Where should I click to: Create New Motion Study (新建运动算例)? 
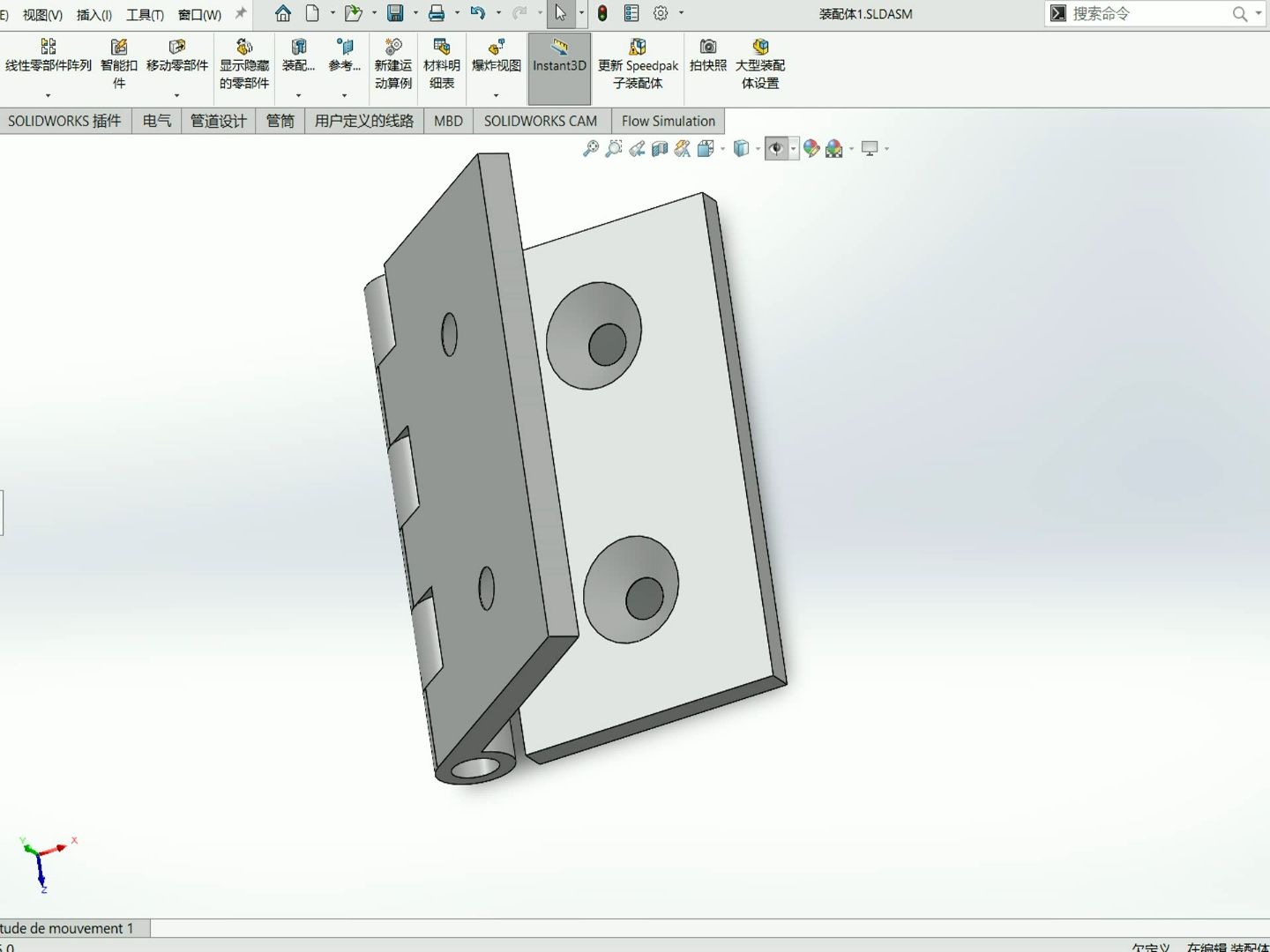[x=393, y=63]
